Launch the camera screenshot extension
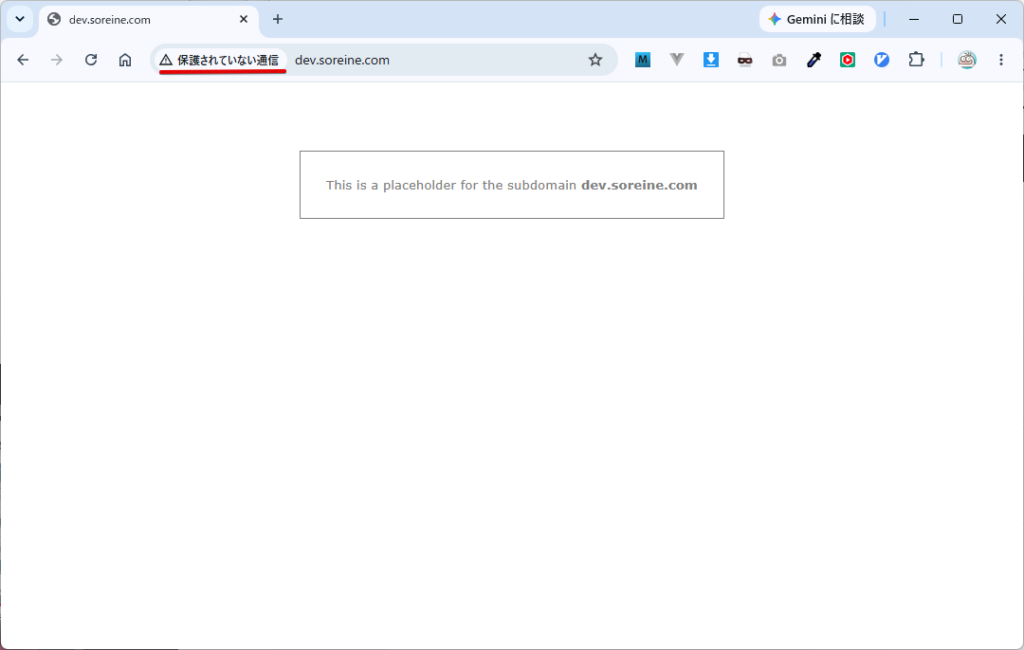The height and width of the screenshot is (650, 1024). click(x=779, y=60)
